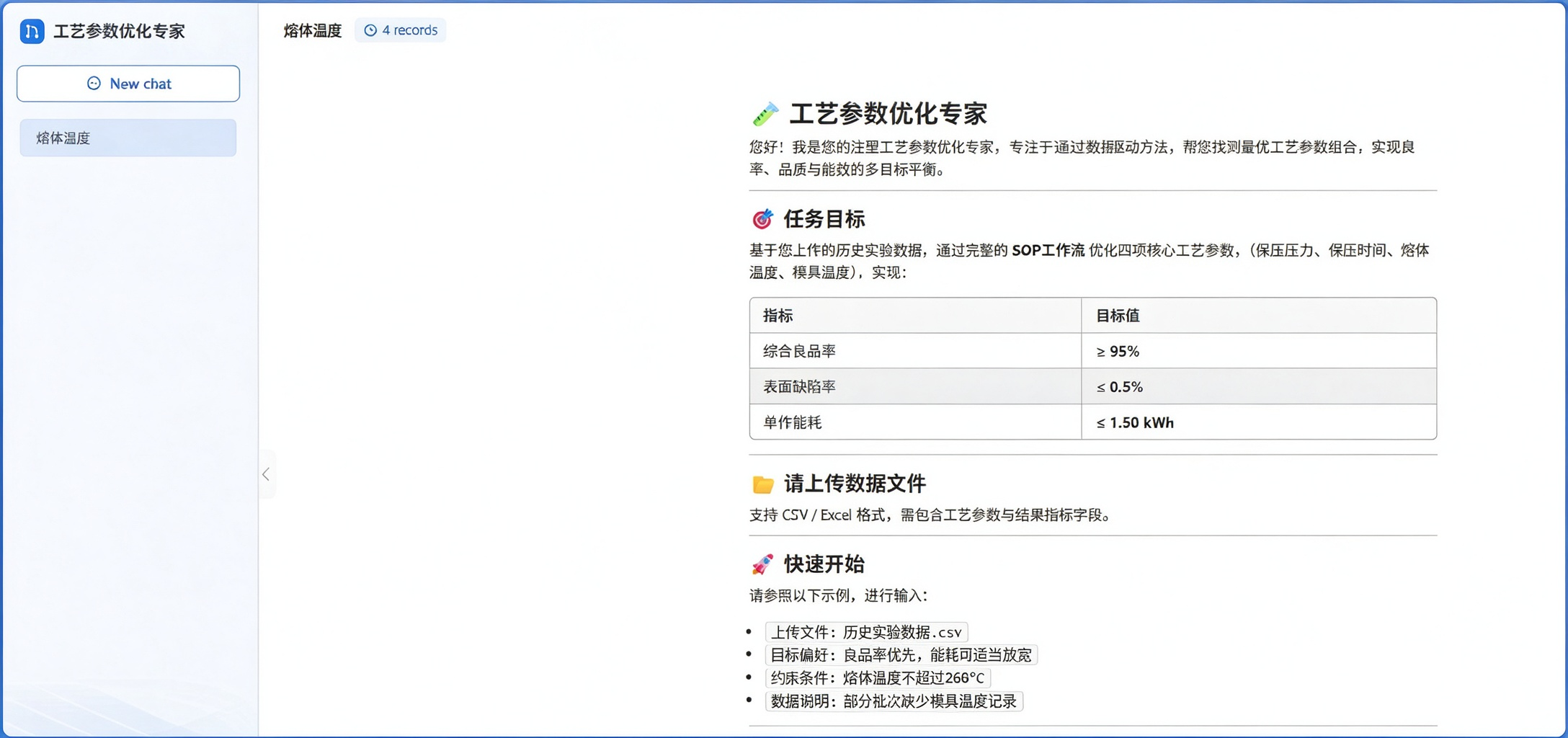
Task: Click the rocket icon next to 快速开始
Action: [x=762, y=564]
